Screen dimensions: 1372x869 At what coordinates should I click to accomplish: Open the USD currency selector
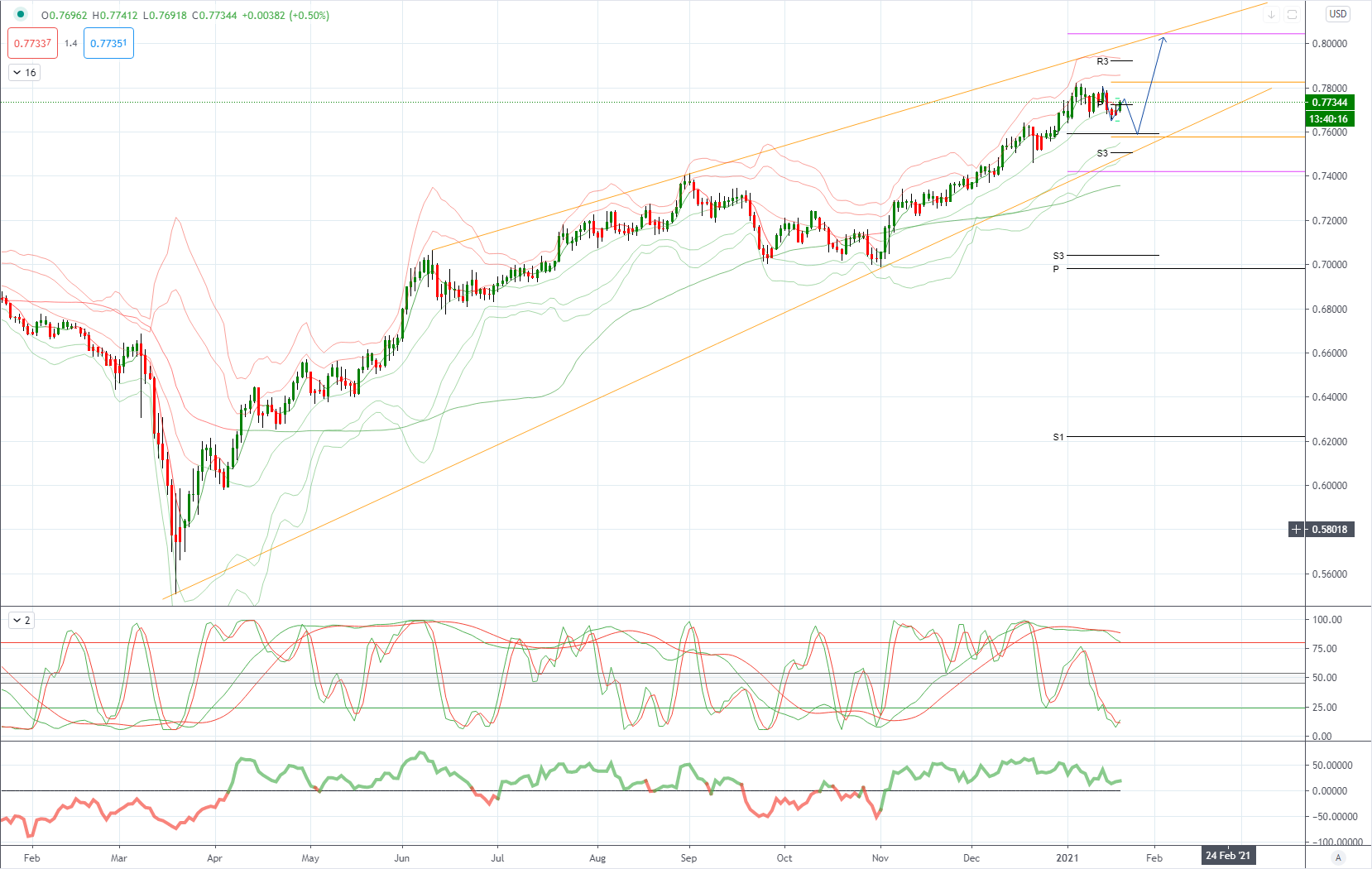[1338, 14]
